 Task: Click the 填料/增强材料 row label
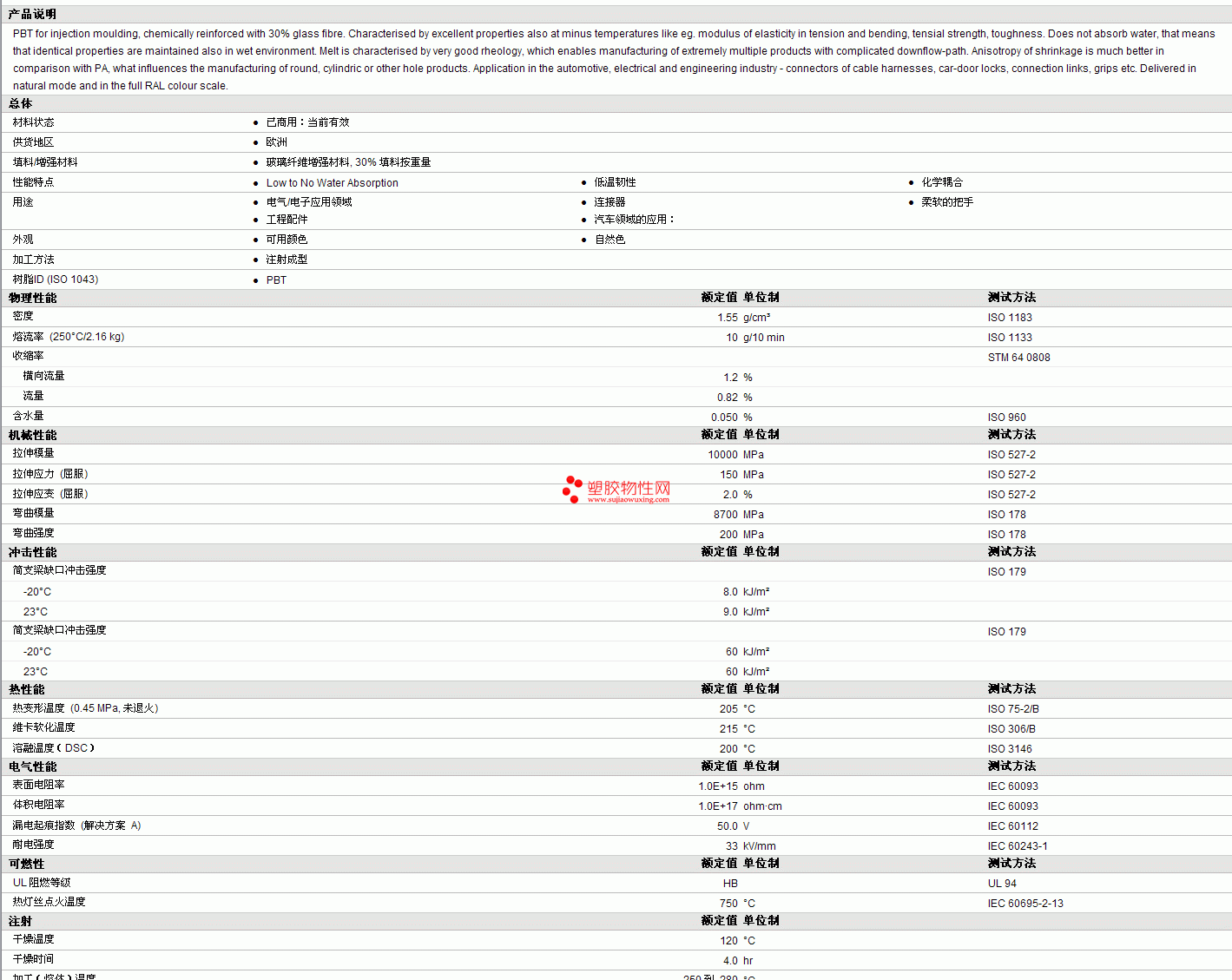pyautogui.click(x=45, y=162)
